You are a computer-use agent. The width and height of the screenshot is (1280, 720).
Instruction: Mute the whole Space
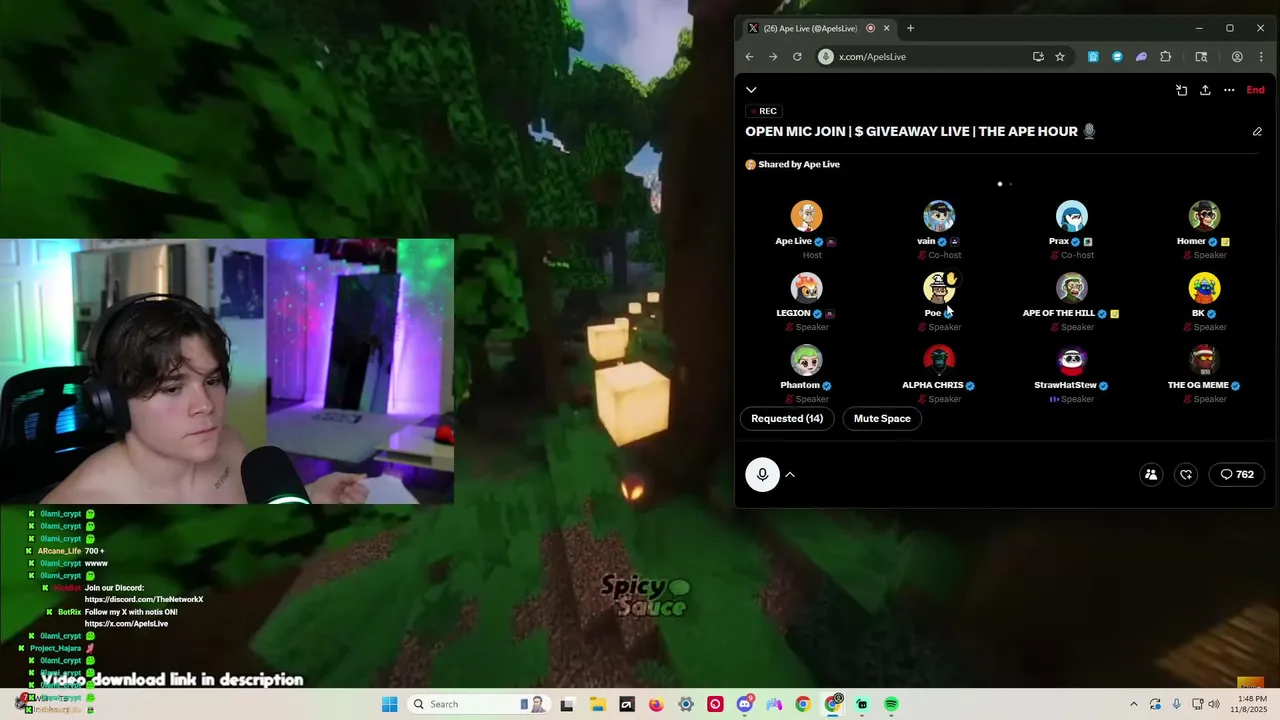pos(882,419)
